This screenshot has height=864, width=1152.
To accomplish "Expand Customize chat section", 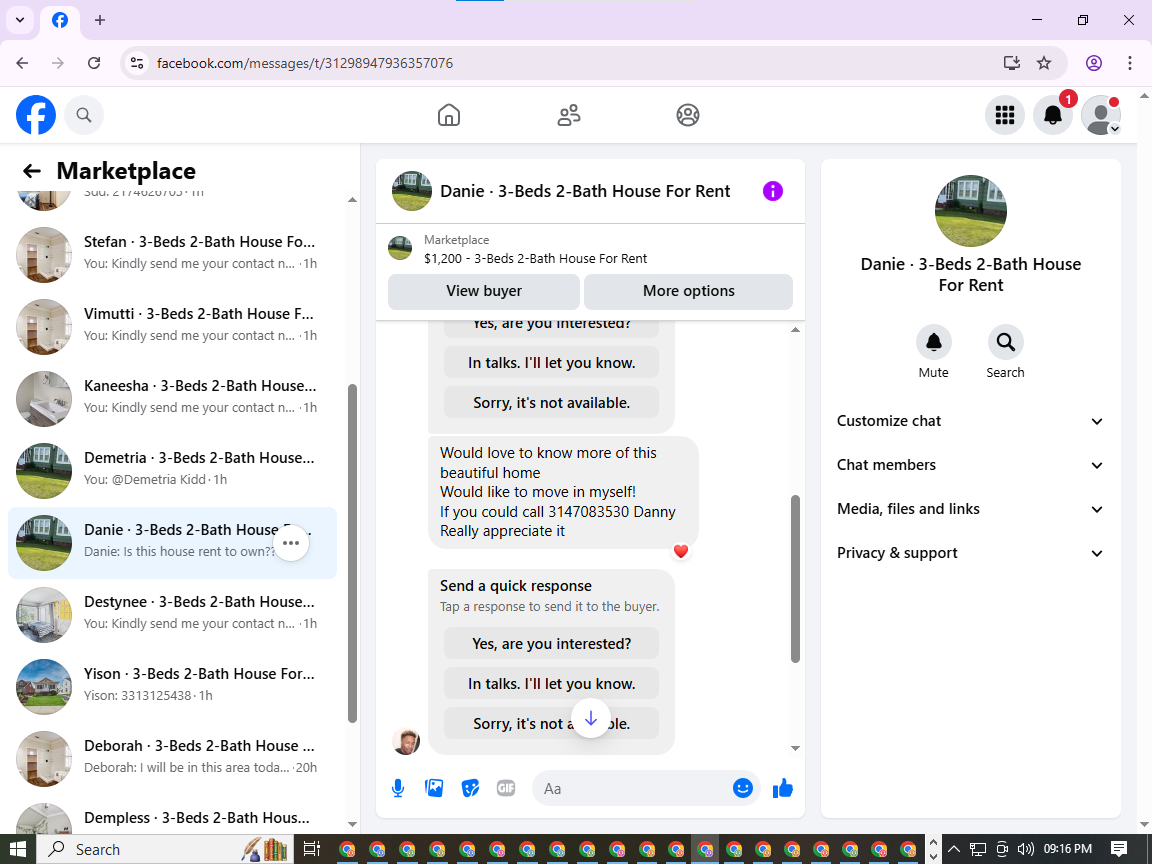I will 970,421.
